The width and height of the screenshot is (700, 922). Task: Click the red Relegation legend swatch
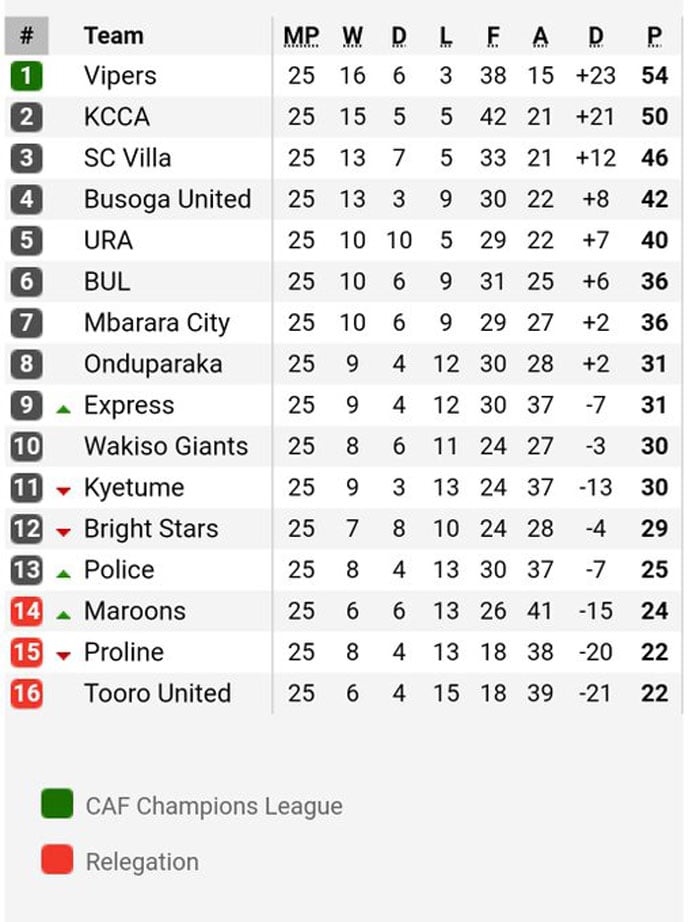click(57, 860)
